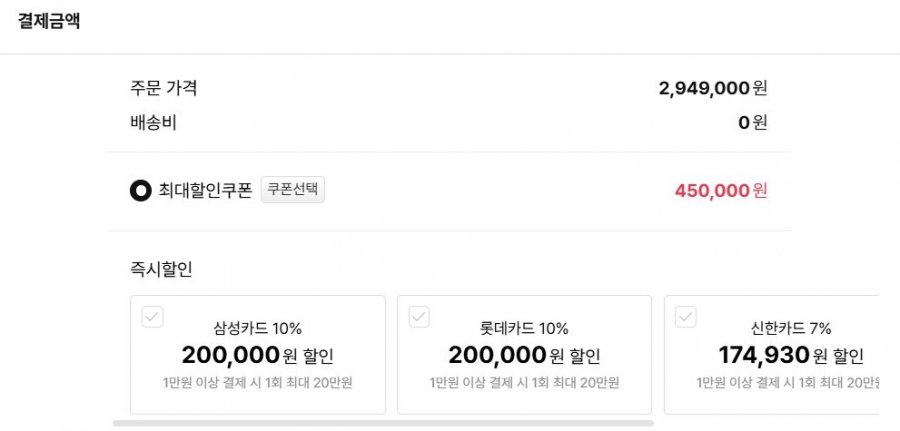
Task: Click 롯데카드's 200,000원 할인 amount
Action: coord(524,355)
